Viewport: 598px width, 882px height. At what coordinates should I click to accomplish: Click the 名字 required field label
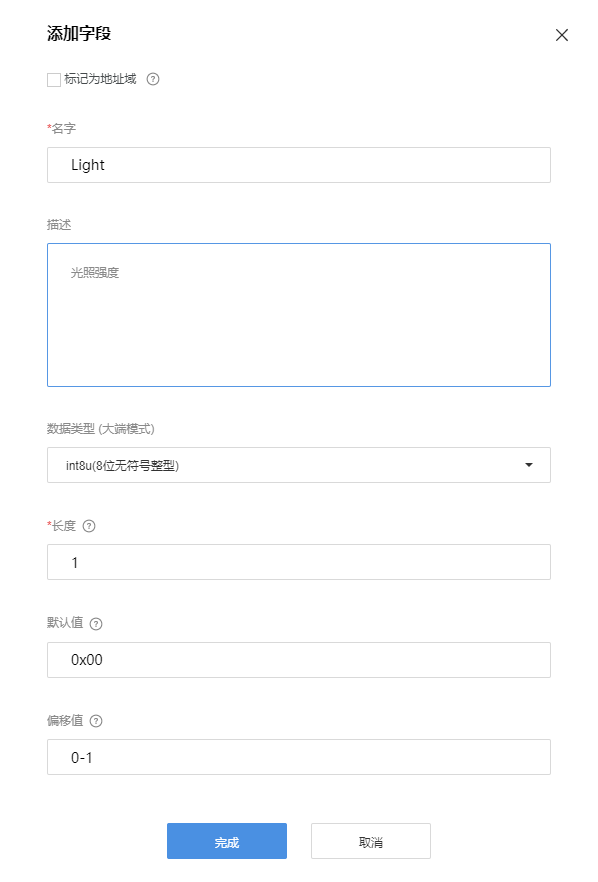click(x=58, y=129)
